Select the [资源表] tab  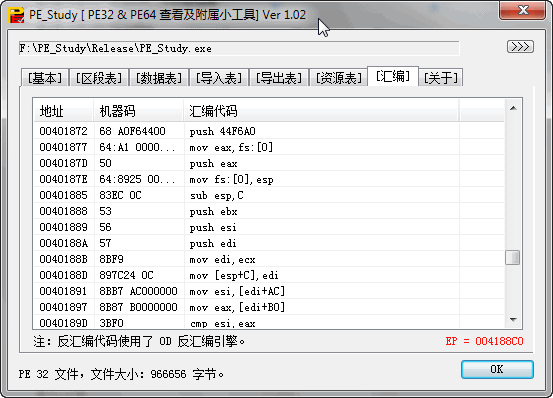click(339, 78)
